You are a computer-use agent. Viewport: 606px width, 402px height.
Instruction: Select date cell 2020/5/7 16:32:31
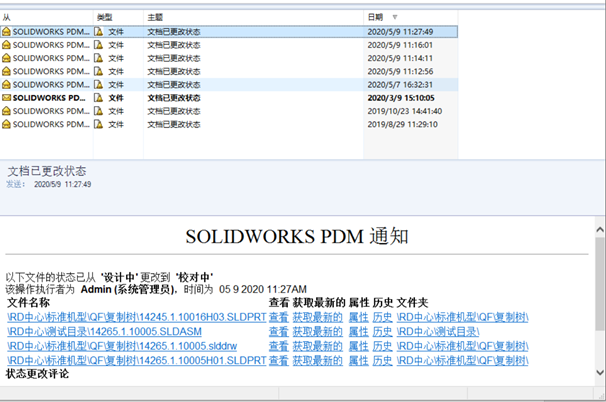tap(400, 84)
